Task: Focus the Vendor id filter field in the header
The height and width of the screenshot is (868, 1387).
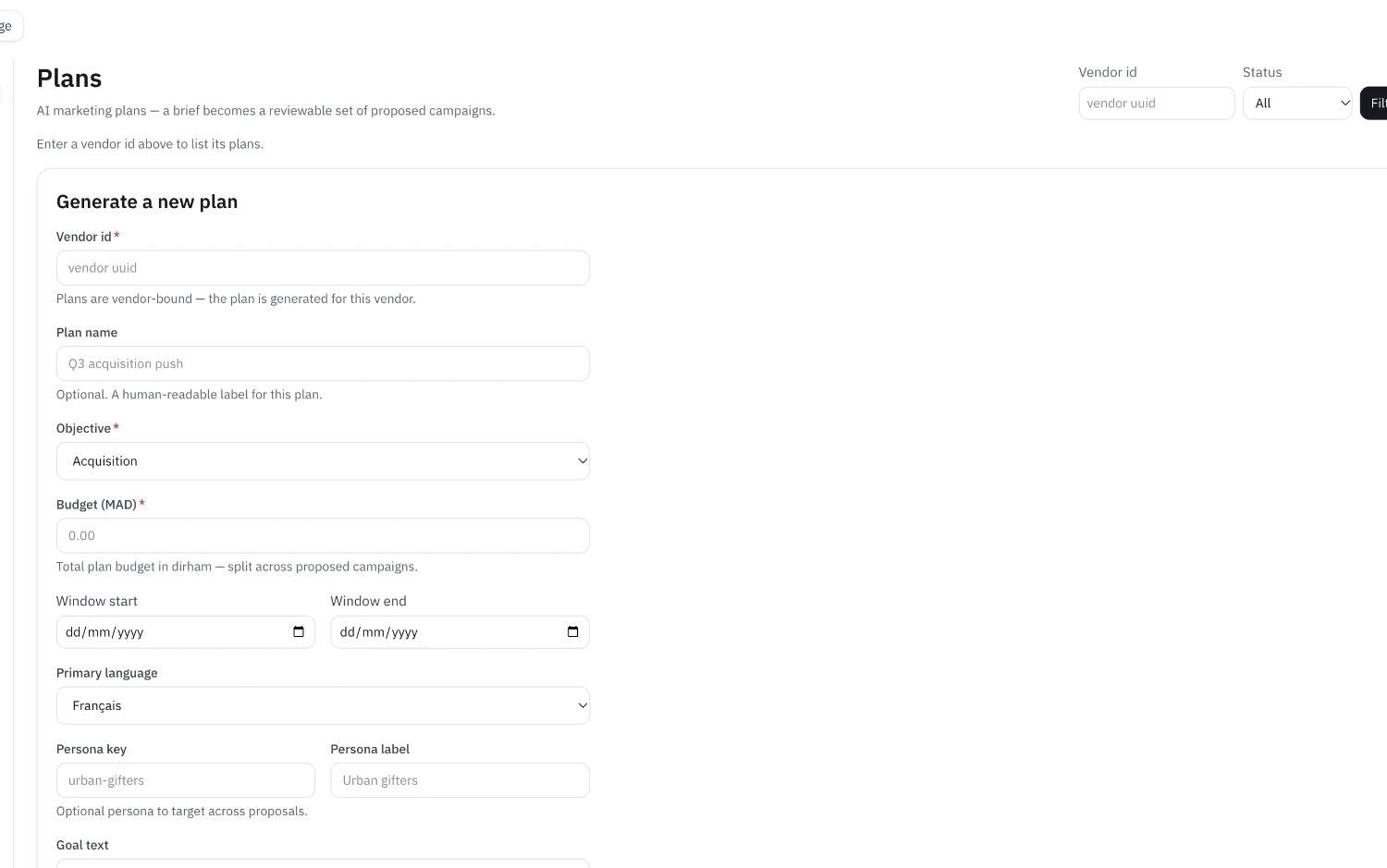Action: (1157, 104)
